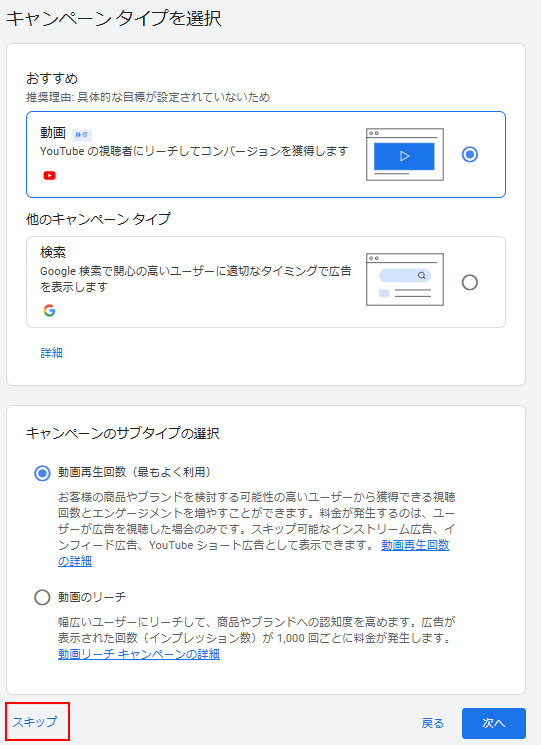Click the 検索 campaign card title
Screen dimensions: 541x745
(53, 252)
